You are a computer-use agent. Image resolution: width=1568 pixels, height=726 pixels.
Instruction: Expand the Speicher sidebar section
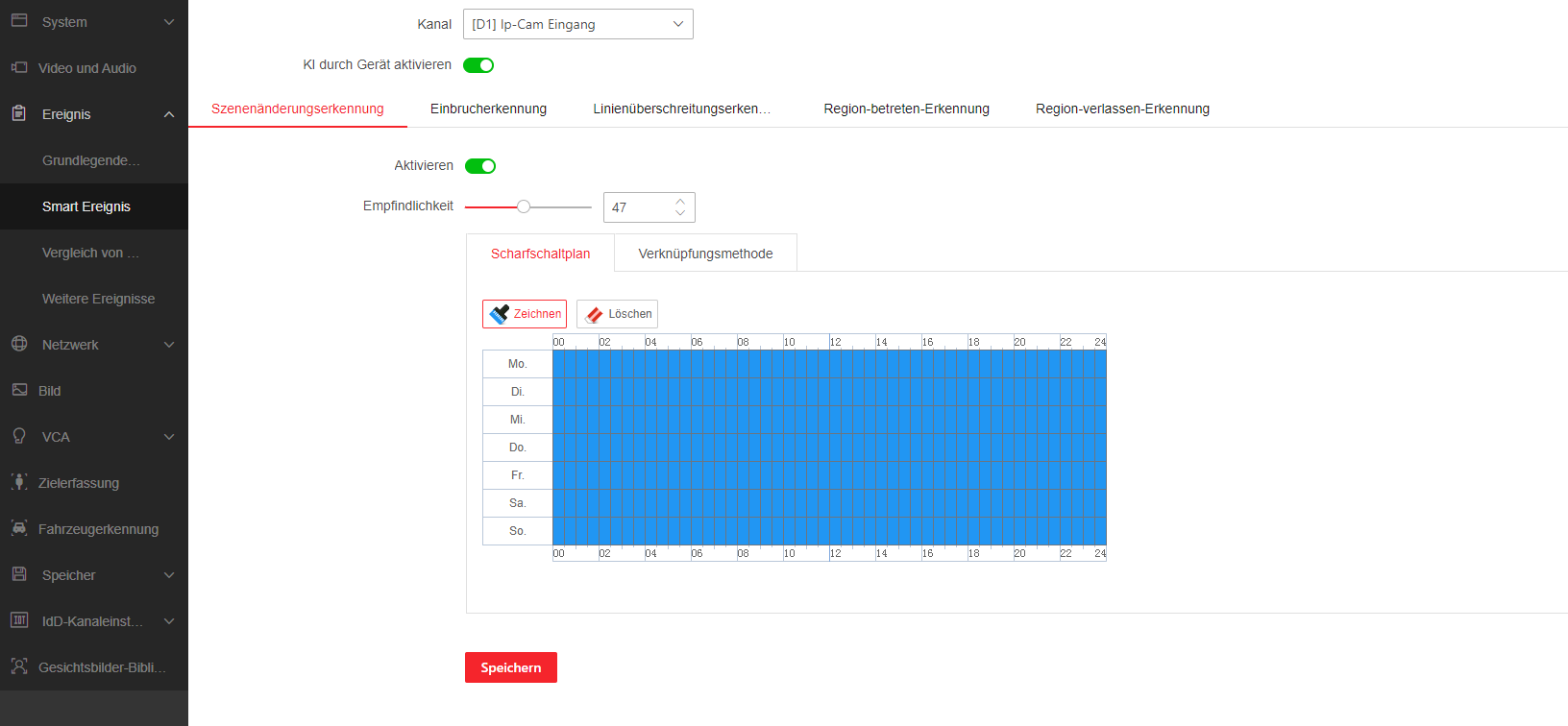coord(169,575)
